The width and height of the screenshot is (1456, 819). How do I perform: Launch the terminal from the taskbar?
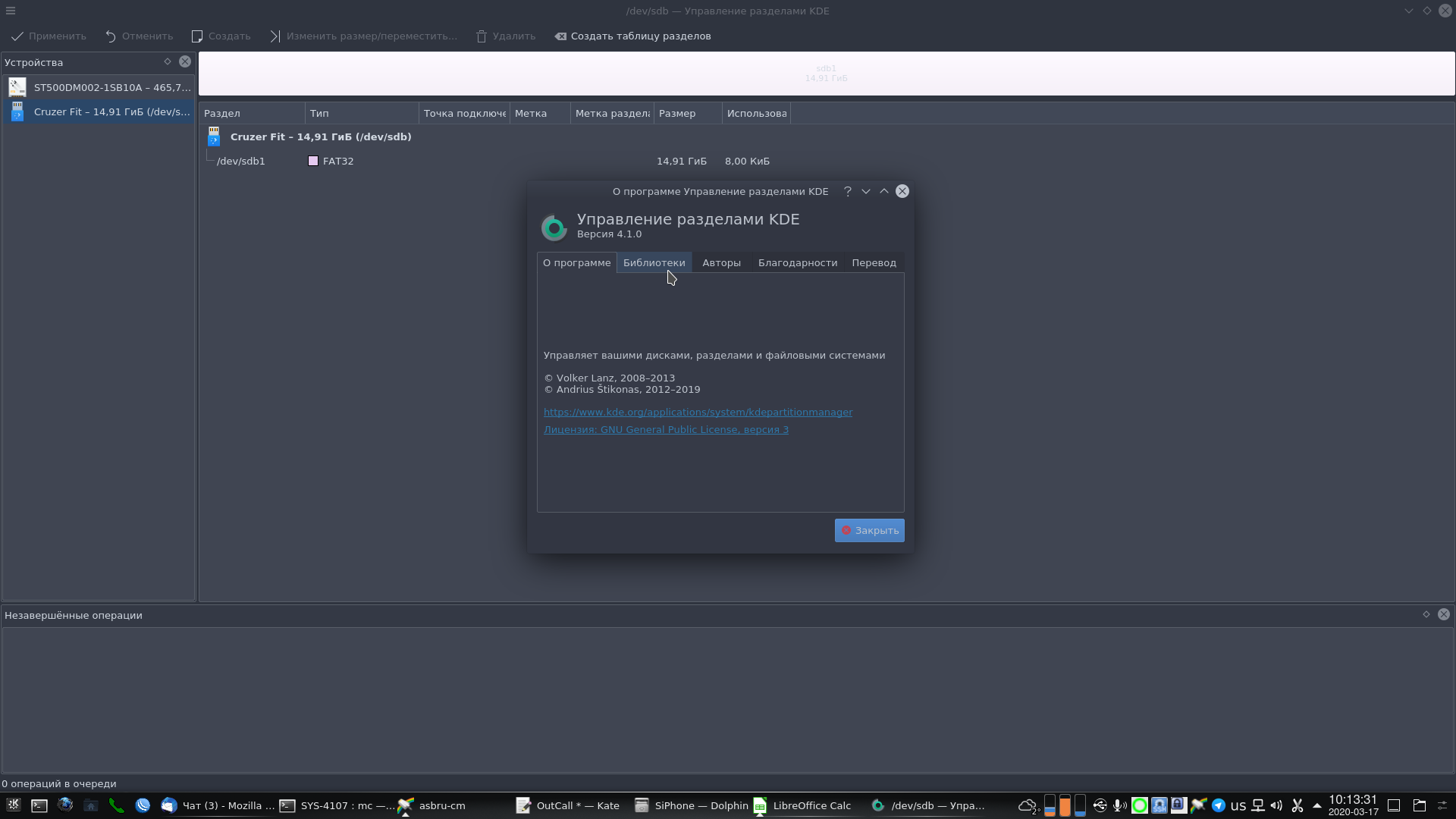pos(39,805)
